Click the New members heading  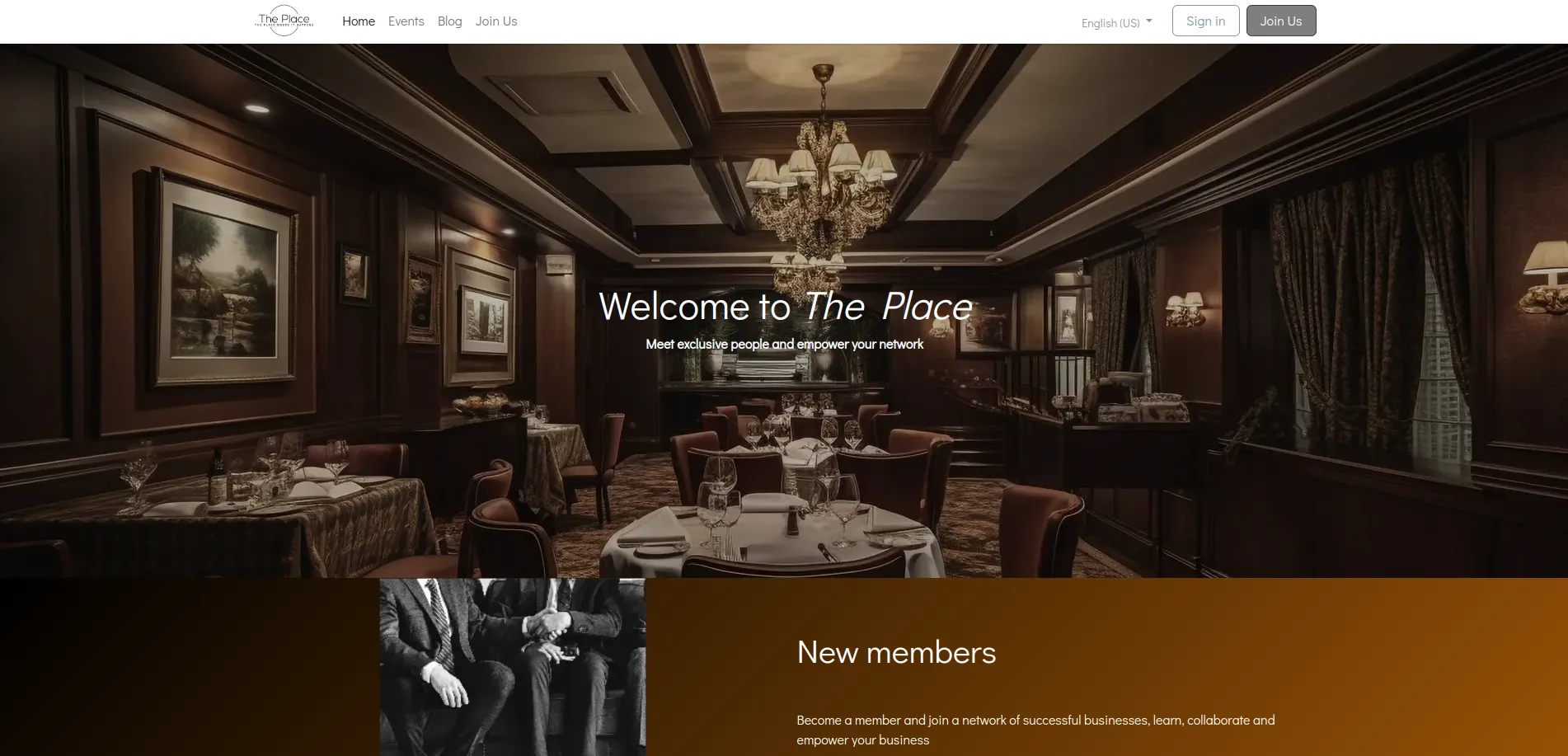pyautogui.click(x=896, y=652)
